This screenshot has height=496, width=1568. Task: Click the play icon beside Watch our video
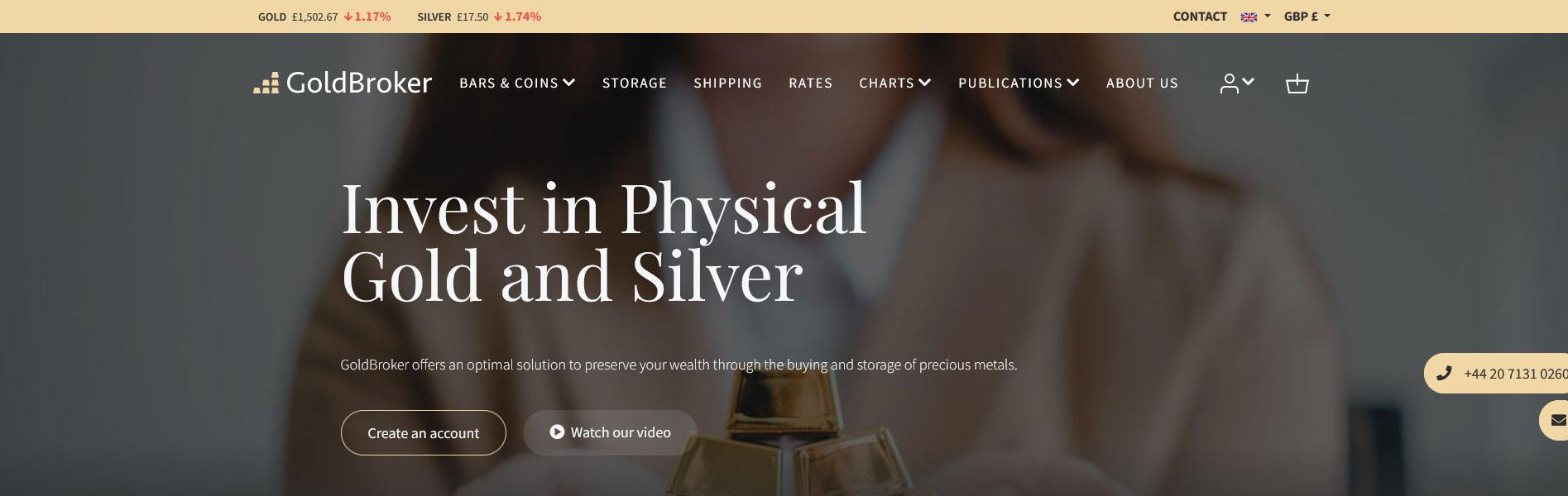coord(557,432)
